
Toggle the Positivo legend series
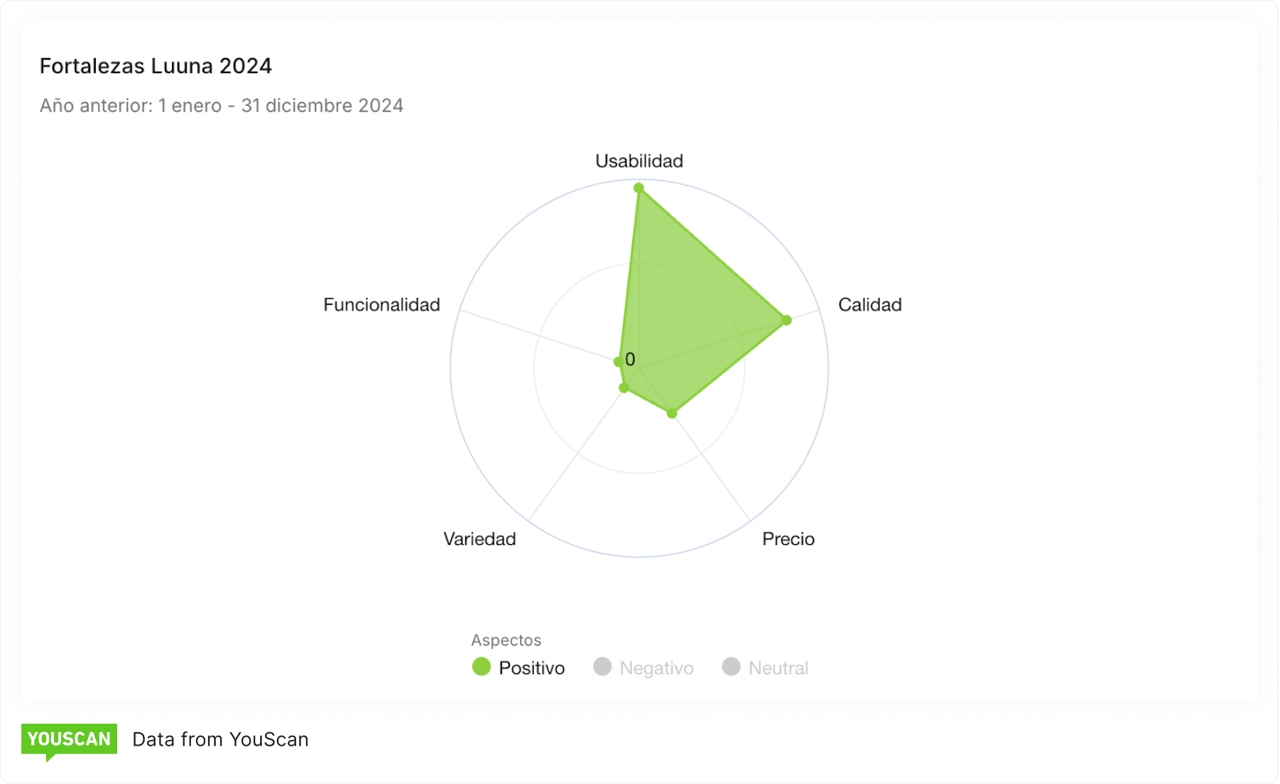click(518, 668)
